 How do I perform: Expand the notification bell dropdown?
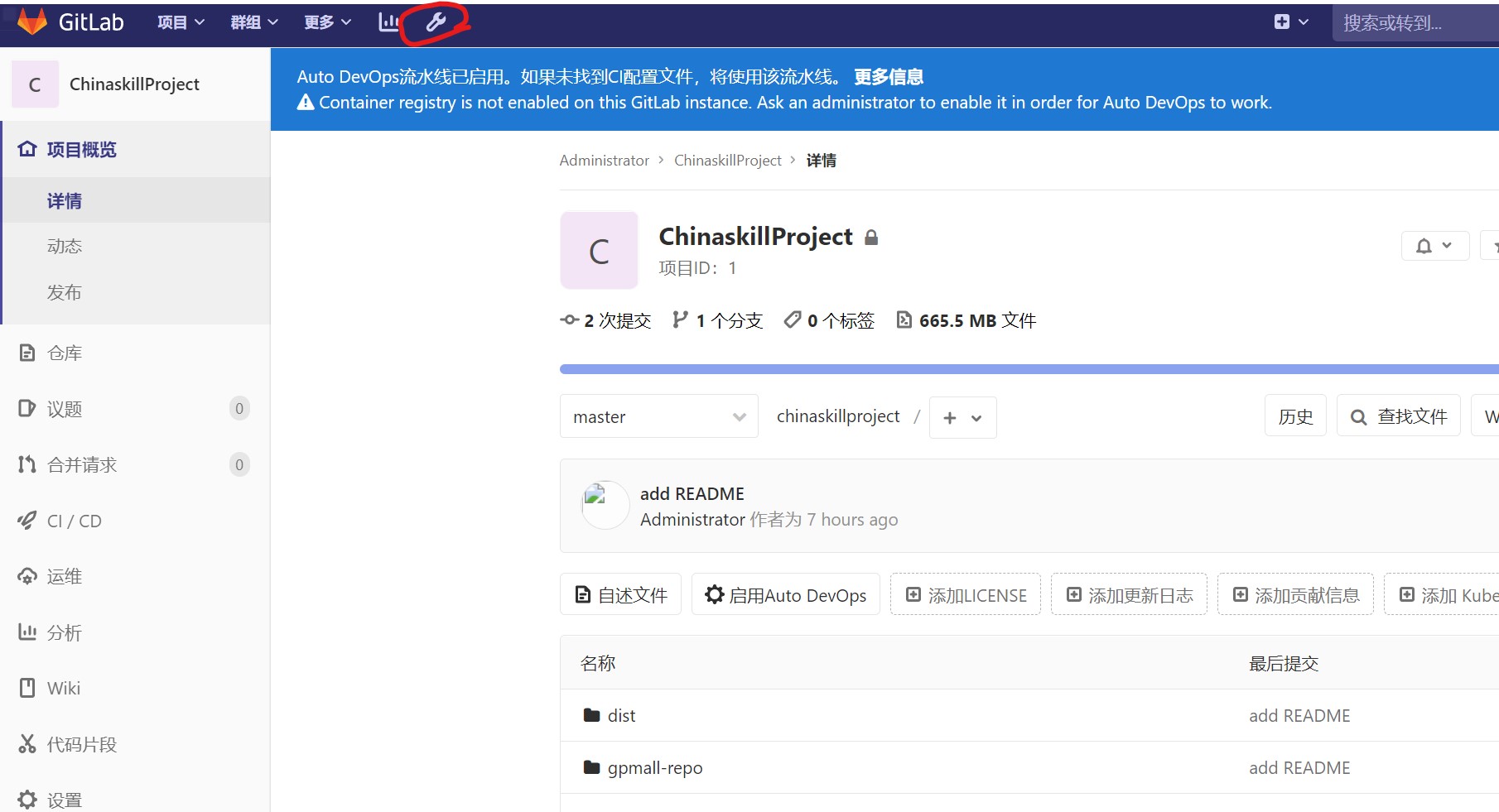point(1434,246)
